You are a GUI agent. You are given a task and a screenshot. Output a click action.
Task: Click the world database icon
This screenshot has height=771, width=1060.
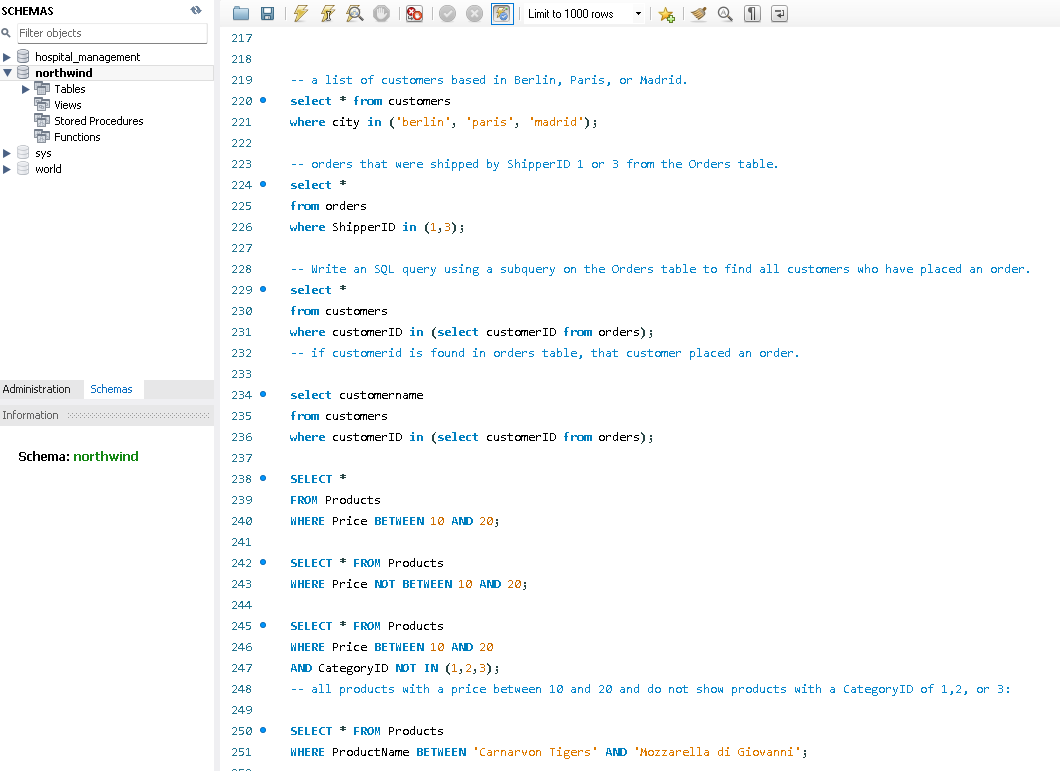[x=23, y=168]
